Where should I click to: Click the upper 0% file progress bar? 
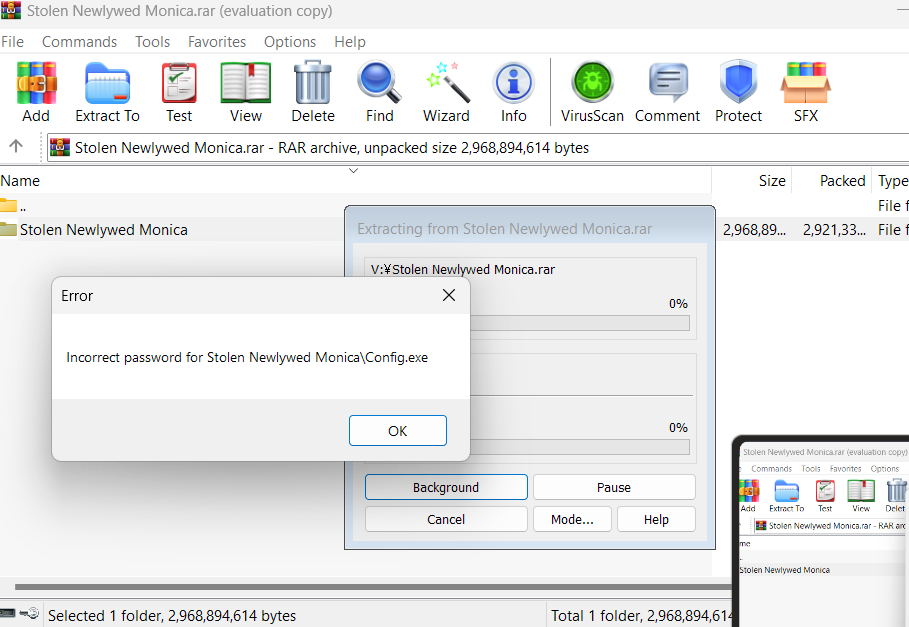coord(580,323)
